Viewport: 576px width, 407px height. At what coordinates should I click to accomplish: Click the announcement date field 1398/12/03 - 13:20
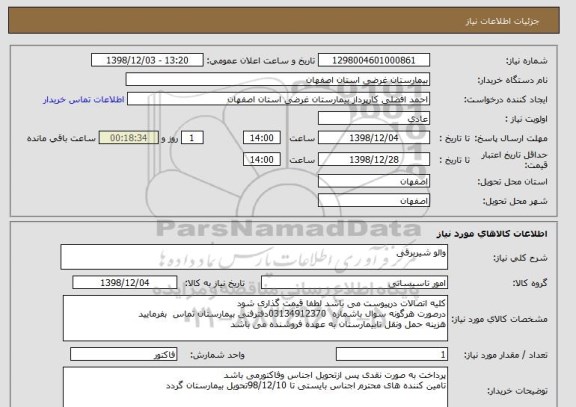click(x=147, y=60)
